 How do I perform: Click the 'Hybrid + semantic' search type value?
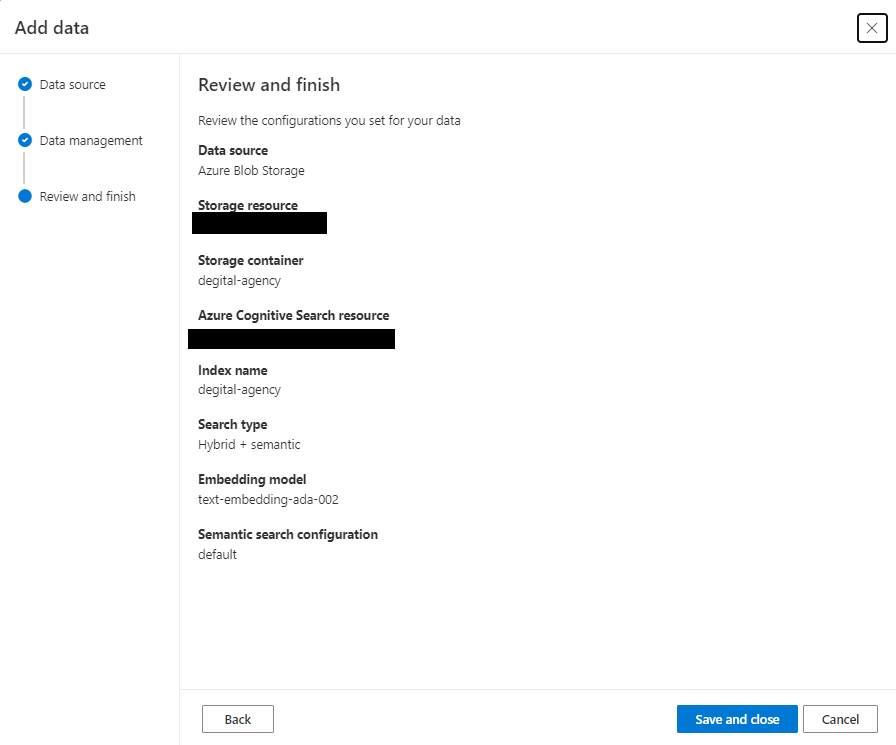click(249, 444)
